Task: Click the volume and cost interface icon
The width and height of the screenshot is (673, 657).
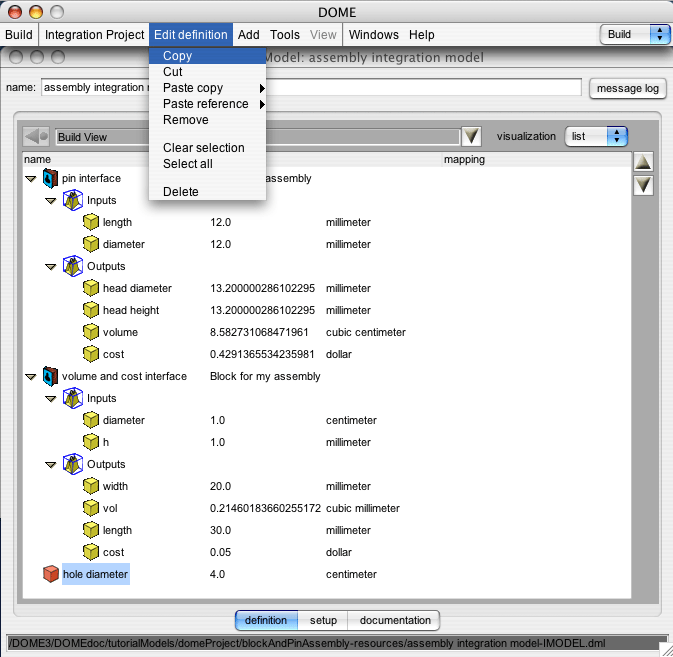Action: coord(50,376)
